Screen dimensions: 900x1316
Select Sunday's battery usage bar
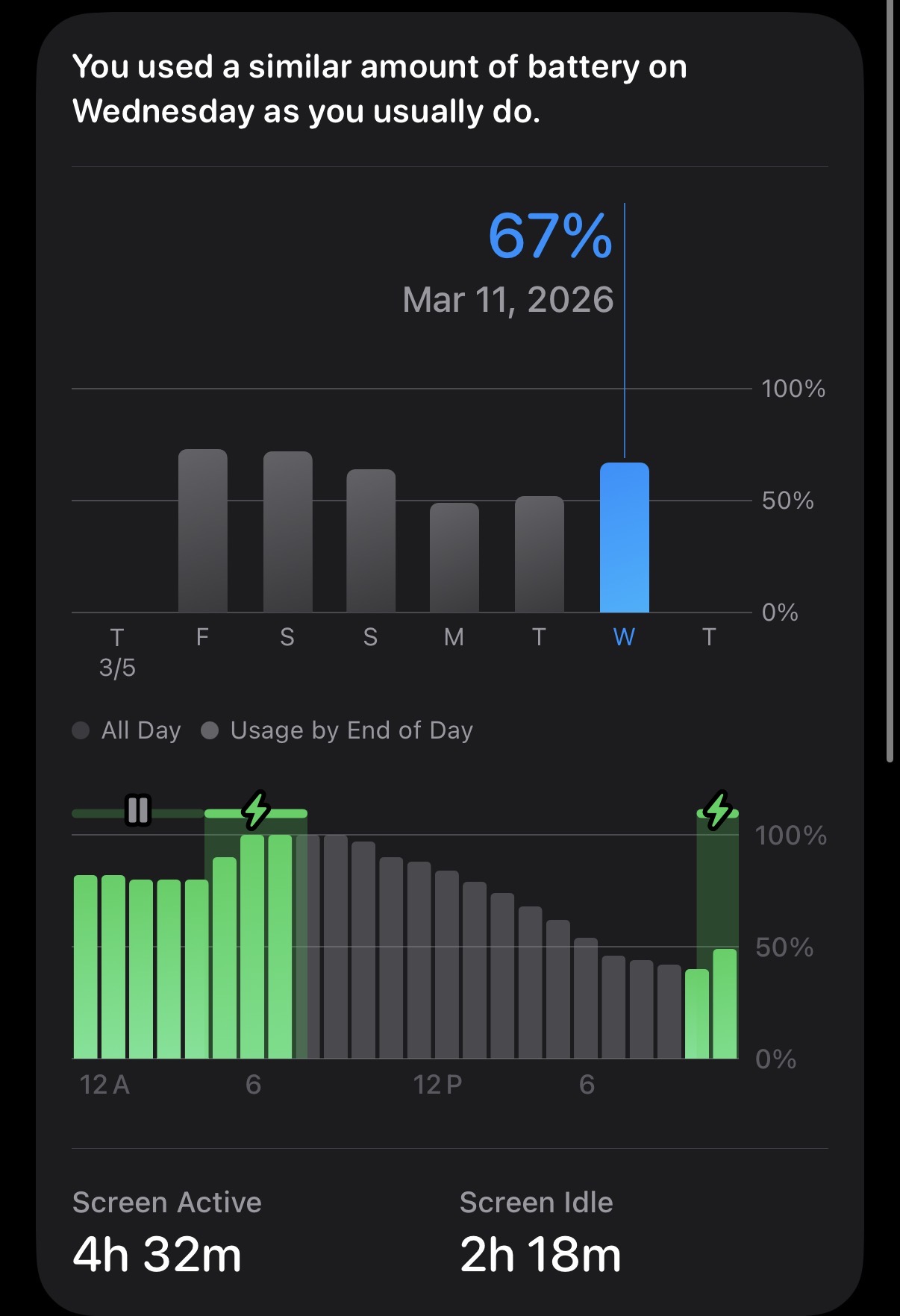371,541
